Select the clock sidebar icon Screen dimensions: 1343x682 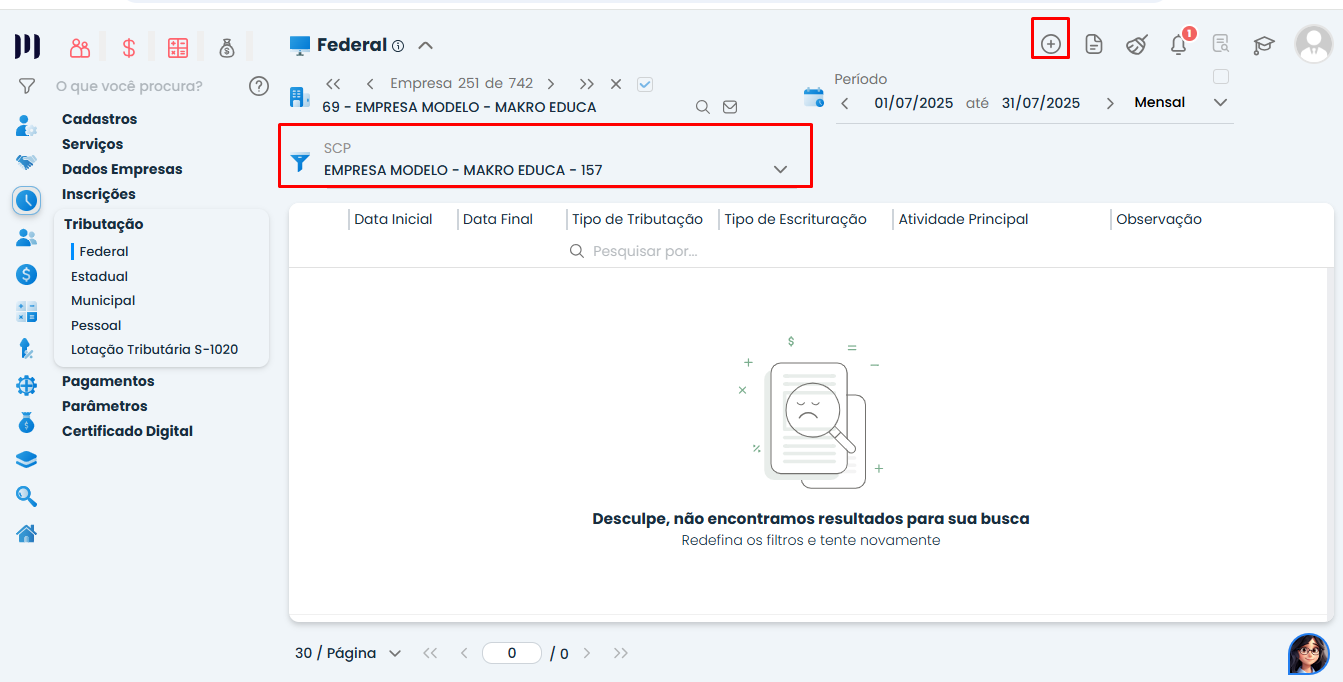coord(26,200)
